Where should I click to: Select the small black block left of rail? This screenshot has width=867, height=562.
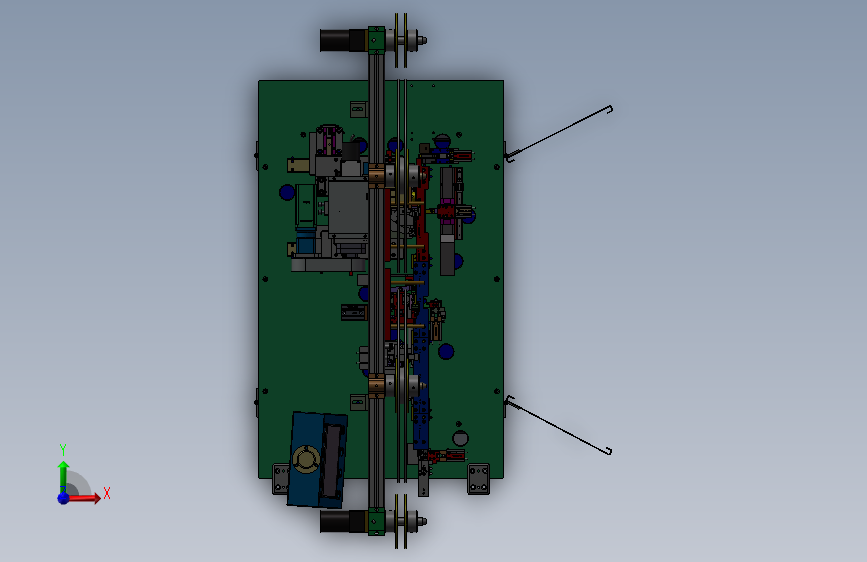coord(354,313)
